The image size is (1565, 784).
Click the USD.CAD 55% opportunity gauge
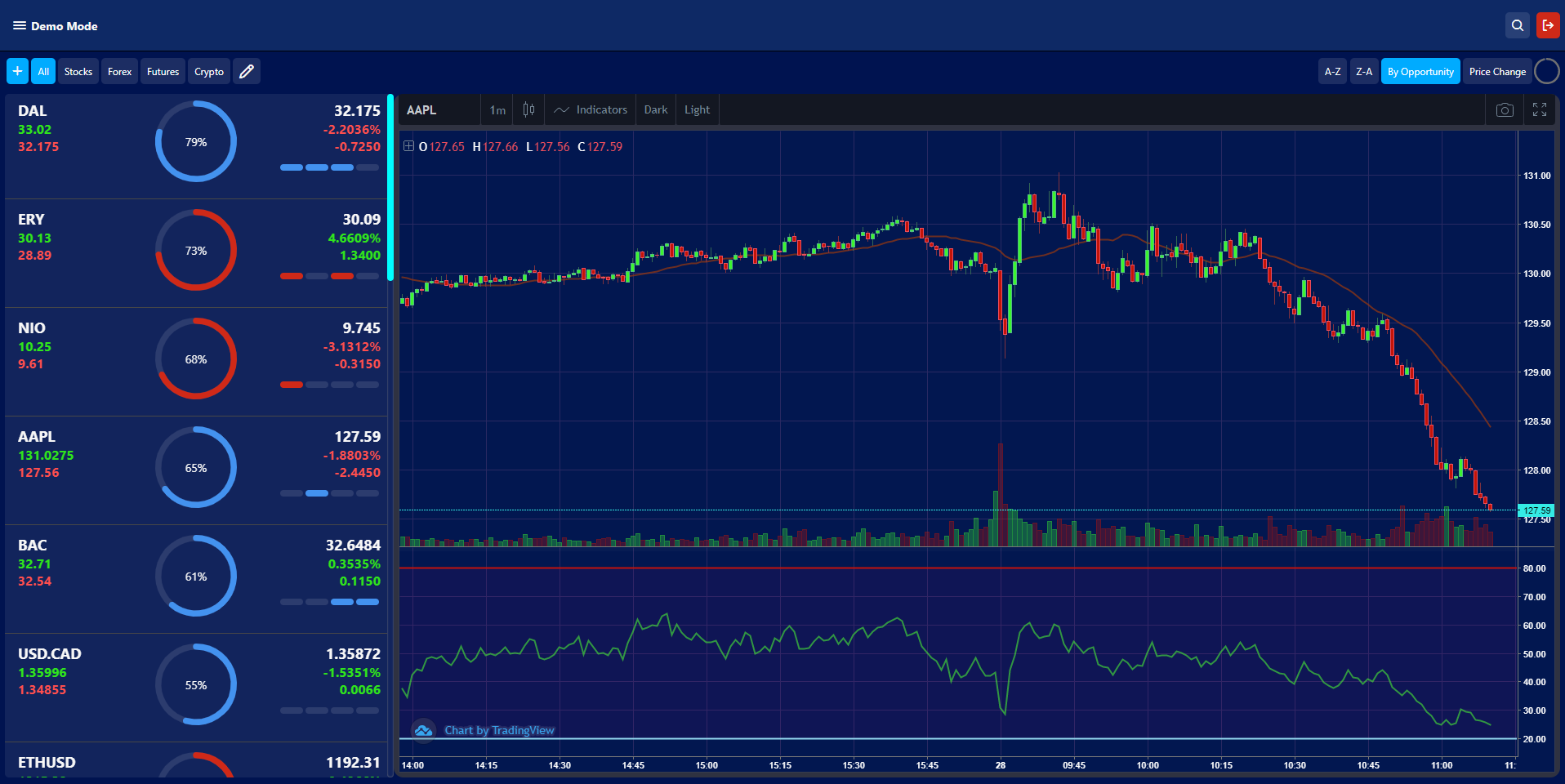[196, 684]
